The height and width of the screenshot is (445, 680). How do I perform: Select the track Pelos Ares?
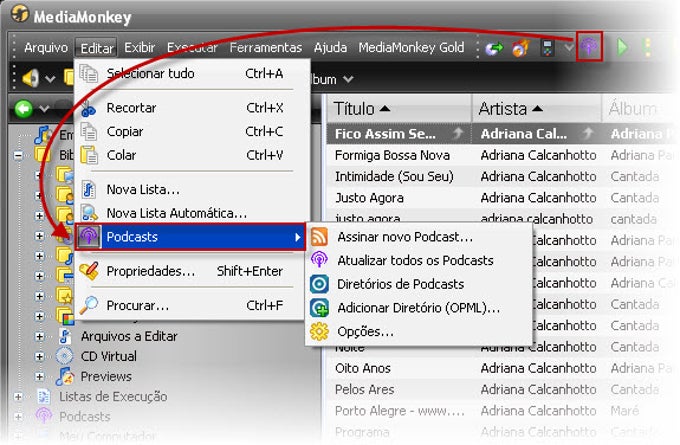pos(364,389)
